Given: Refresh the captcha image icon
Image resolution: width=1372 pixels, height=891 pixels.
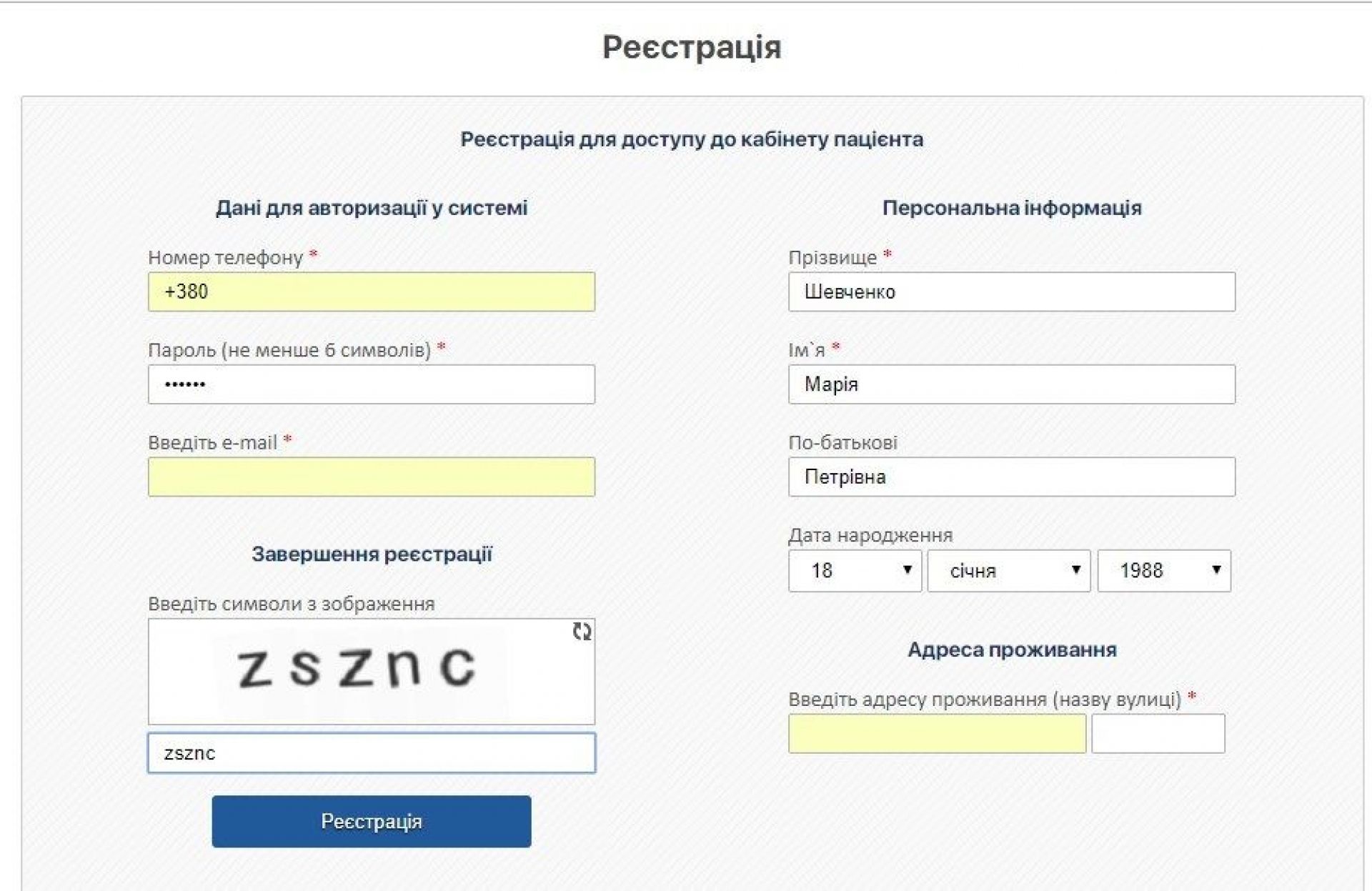Looking at the screenshot, I should pyautogui.click(x=582, y=632).
